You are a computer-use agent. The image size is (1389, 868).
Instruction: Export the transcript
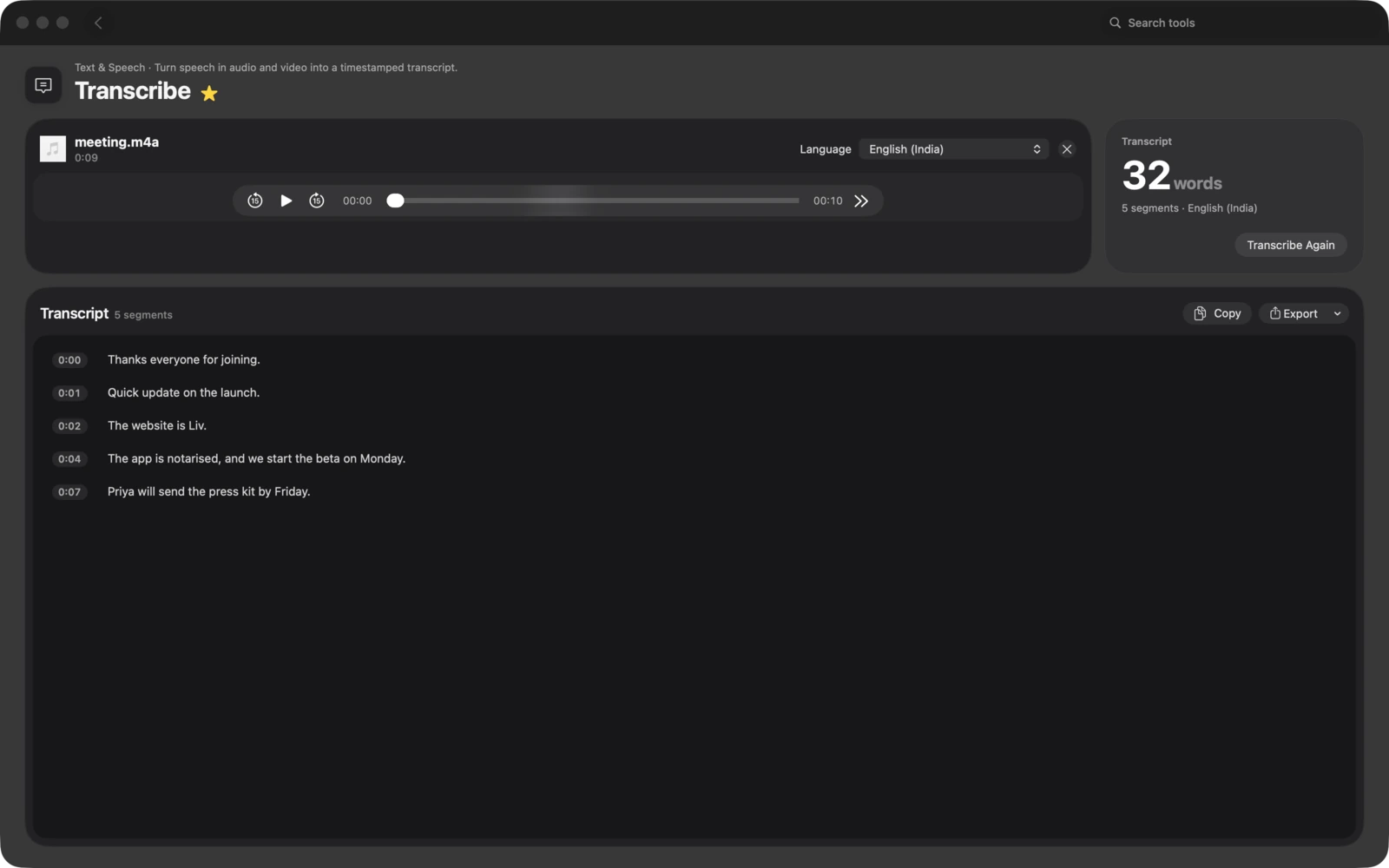1293,313
